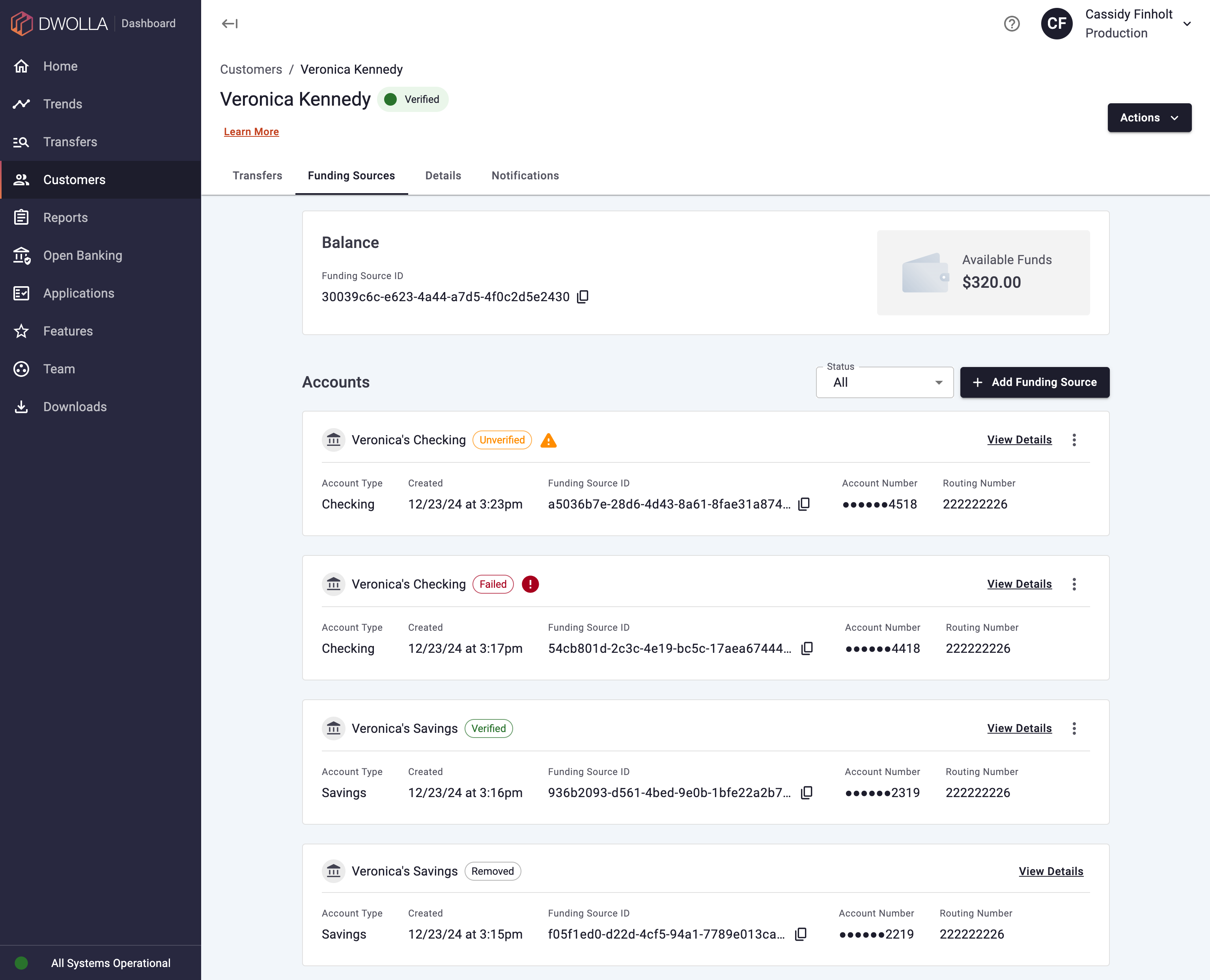Image resolution: width=1210 pixels, height=980 pixels.
Task: View Details of the Failed checking account
Action: [1019, 584]
